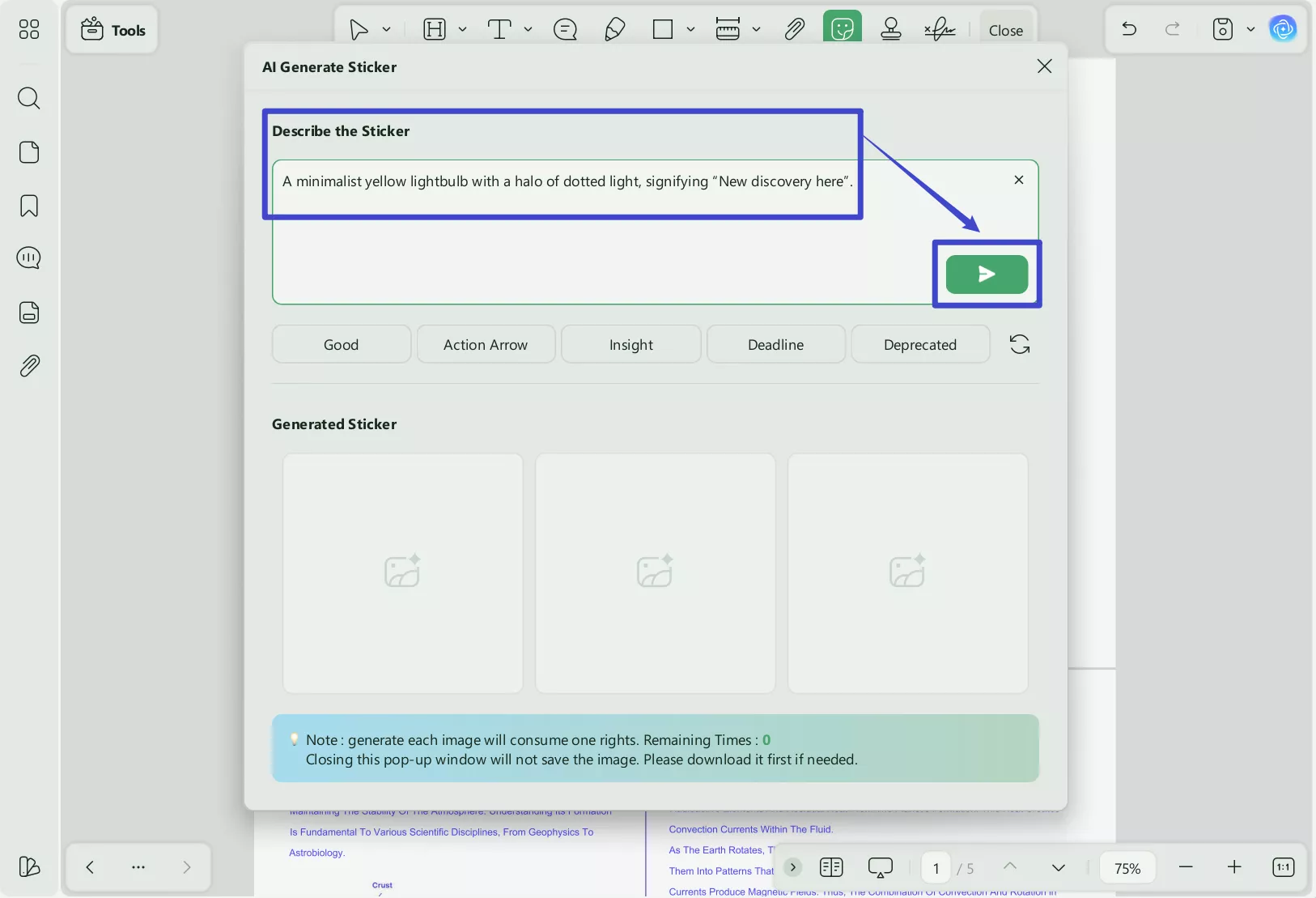The height and width of the screenshot is (898, 1316).
Task: Choose the Action Arrow prompt suggestion
Action: point(486,345)
